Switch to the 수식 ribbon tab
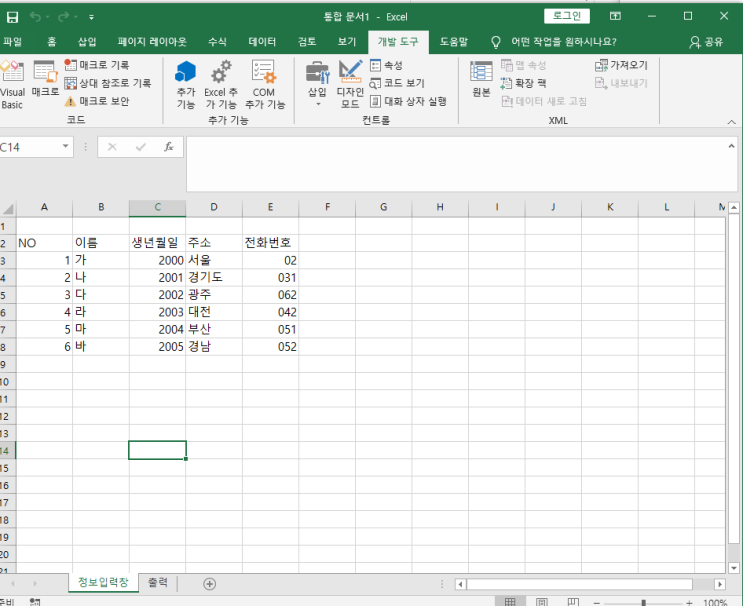The image size is (743, 606). [217, 42]
